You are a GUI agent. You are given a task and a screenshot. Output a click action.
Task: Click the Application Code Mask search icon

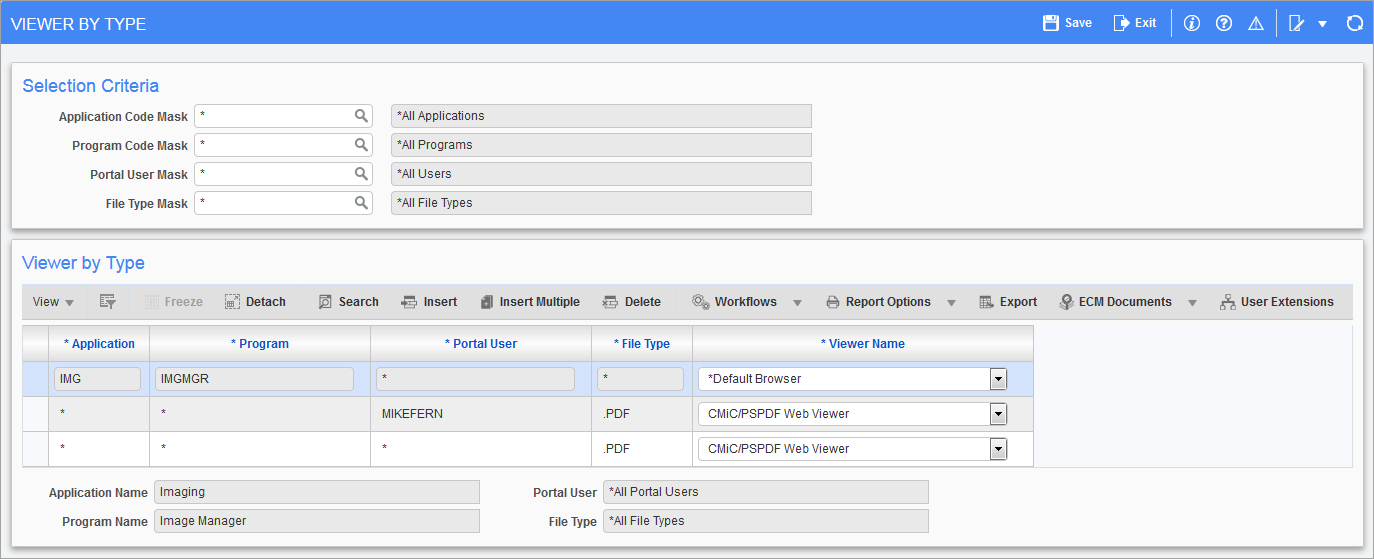pos(361,116)
